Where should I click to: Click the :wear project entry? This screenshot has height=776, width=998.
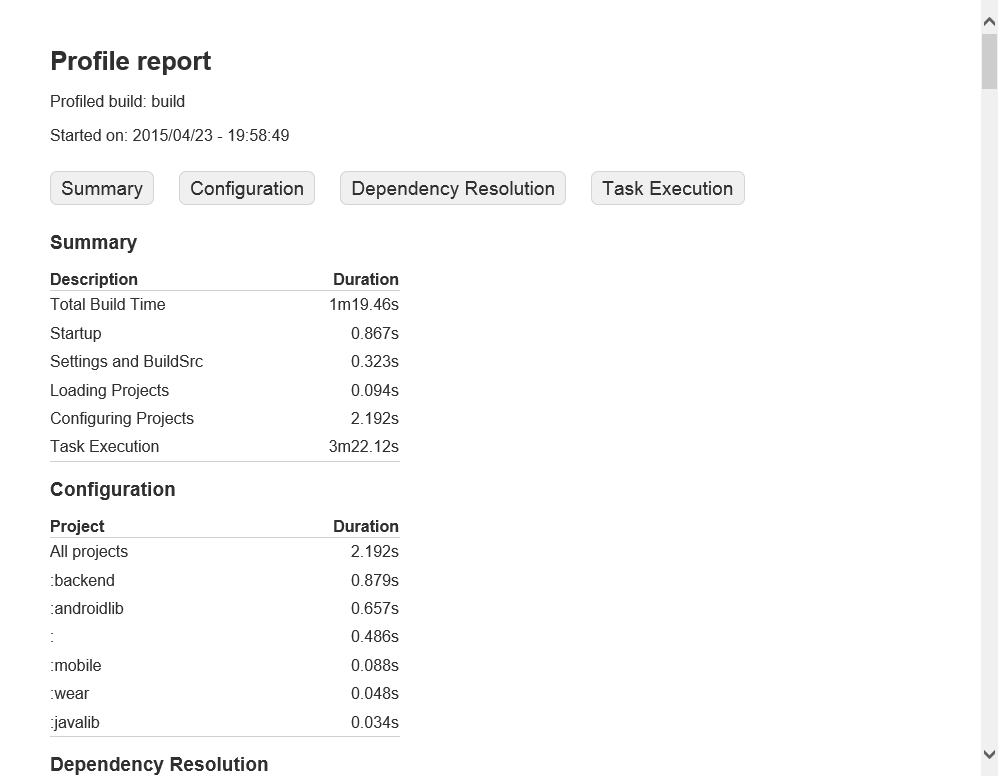pos(69,693)
